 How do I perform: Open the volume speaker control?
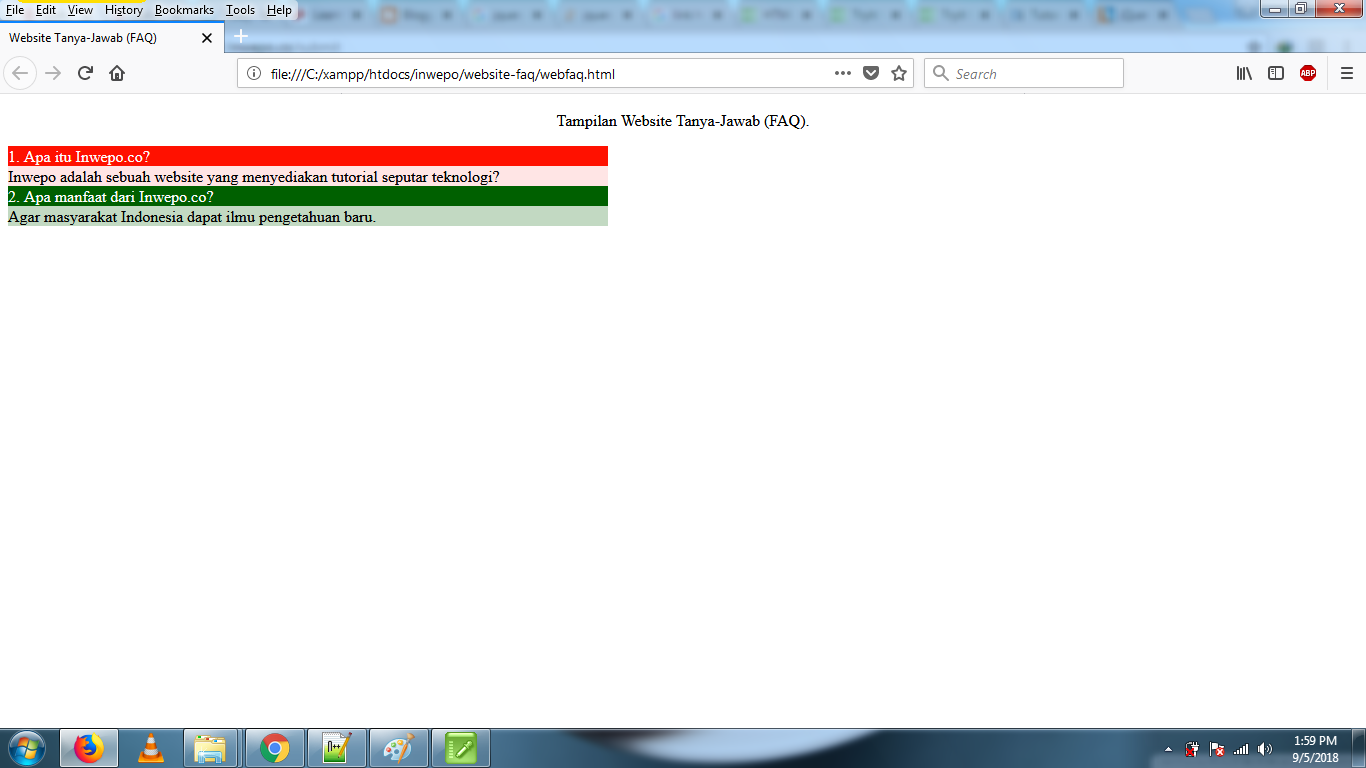point(1265,749)
